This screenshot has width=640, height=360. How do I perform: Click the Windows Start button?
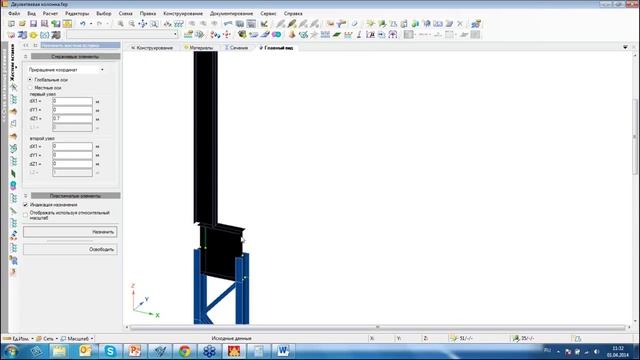[11, 351]
